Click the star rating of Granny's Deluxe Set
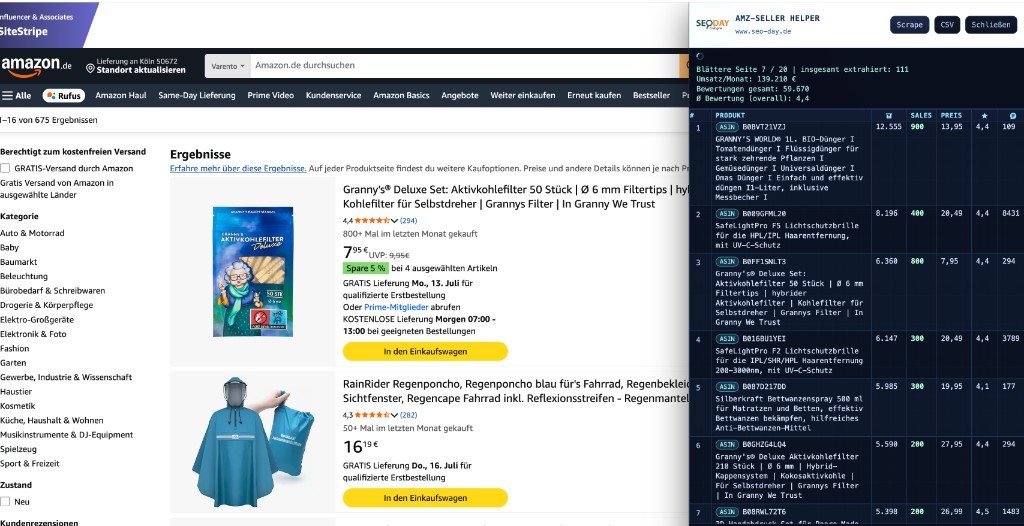 point(372,220)
